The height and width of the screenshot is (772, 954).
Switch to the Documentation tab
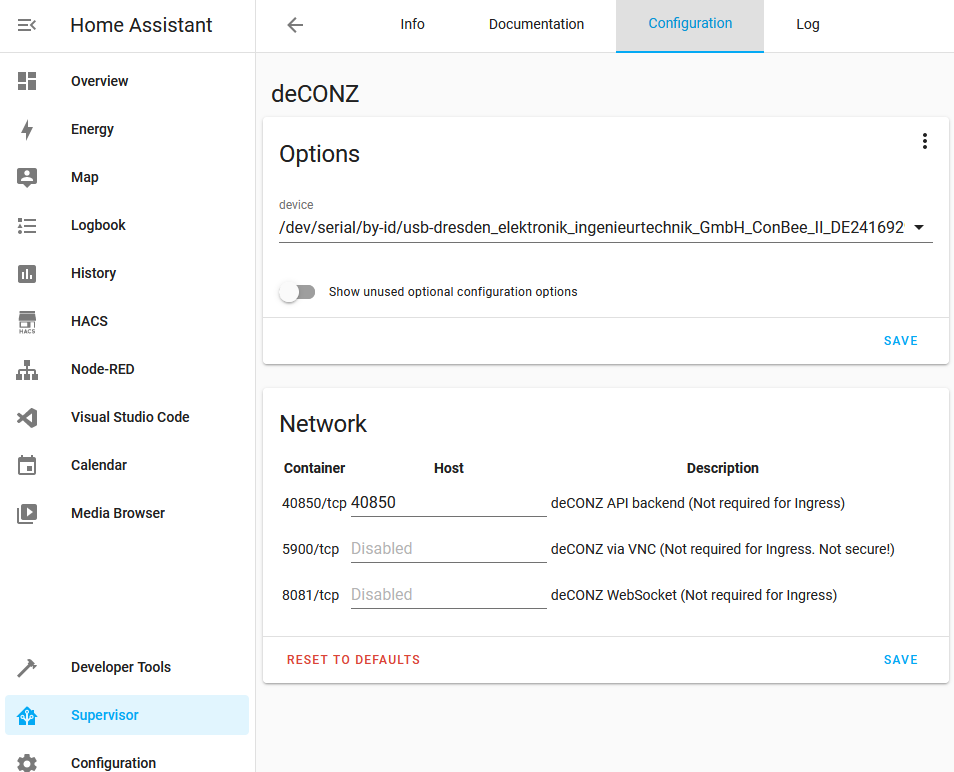pos(536,24)
